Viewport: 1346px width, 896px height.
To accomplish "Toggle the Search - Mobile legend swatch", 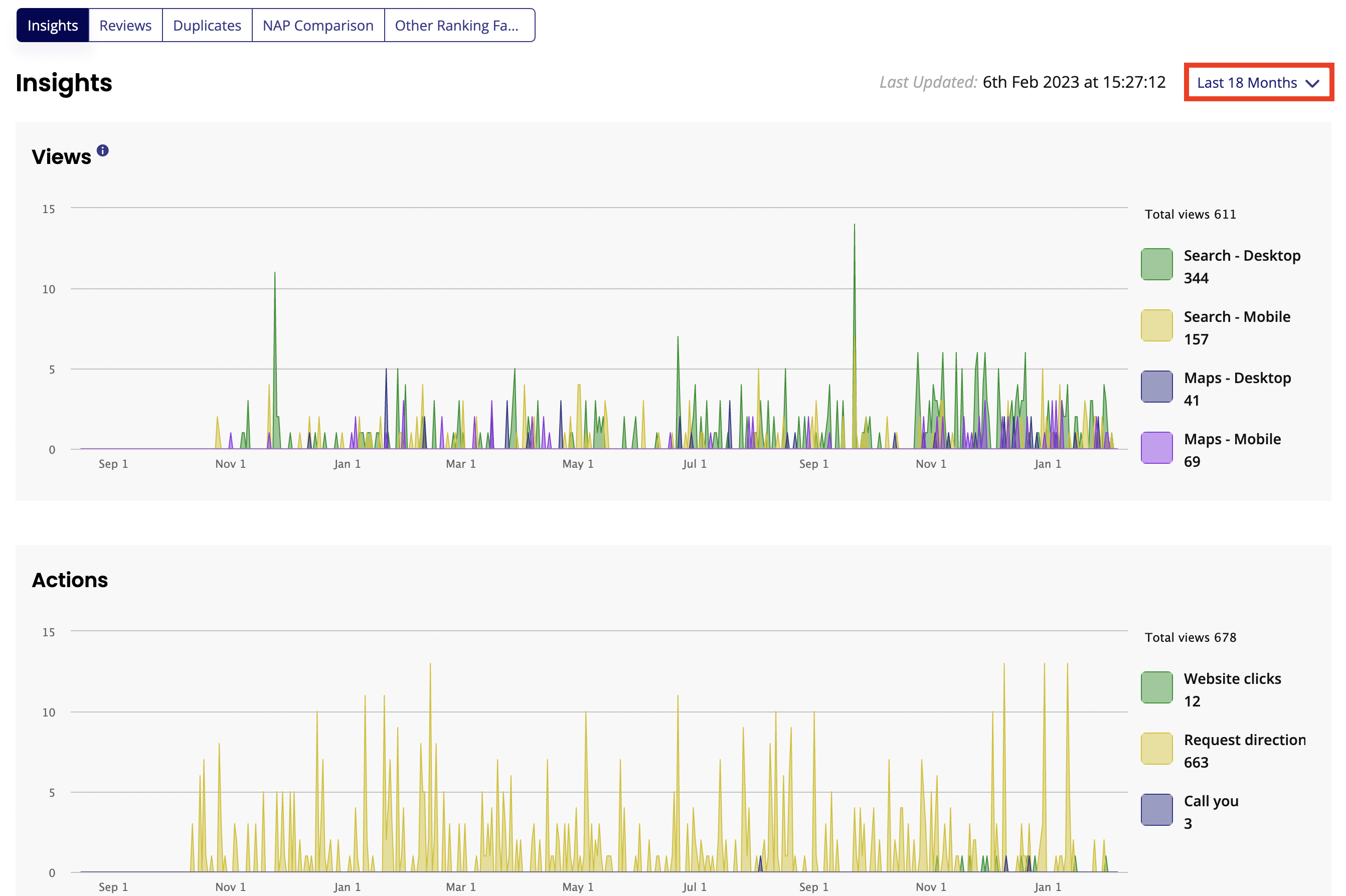I will point(1156,325).
